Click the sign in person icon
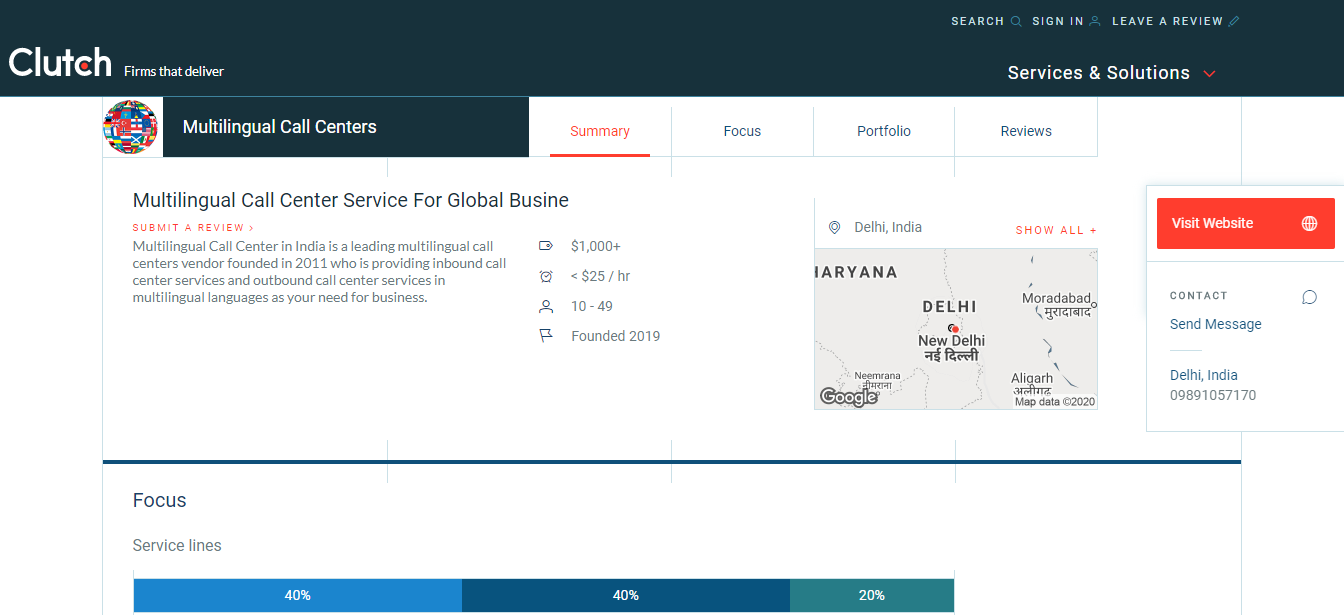The width and height of the screenshot is (1344, 615). (1095, 21)
